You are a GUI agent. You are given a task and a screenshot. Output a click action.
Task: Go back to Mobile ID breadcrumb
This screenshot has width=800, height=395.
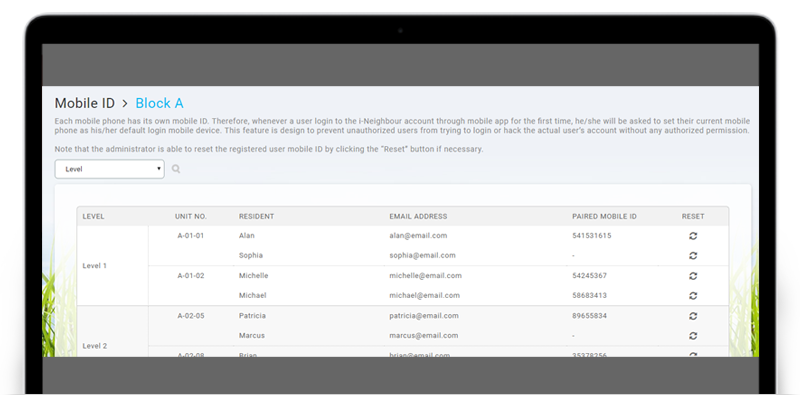pyautogui.click(x=85, y=103)
